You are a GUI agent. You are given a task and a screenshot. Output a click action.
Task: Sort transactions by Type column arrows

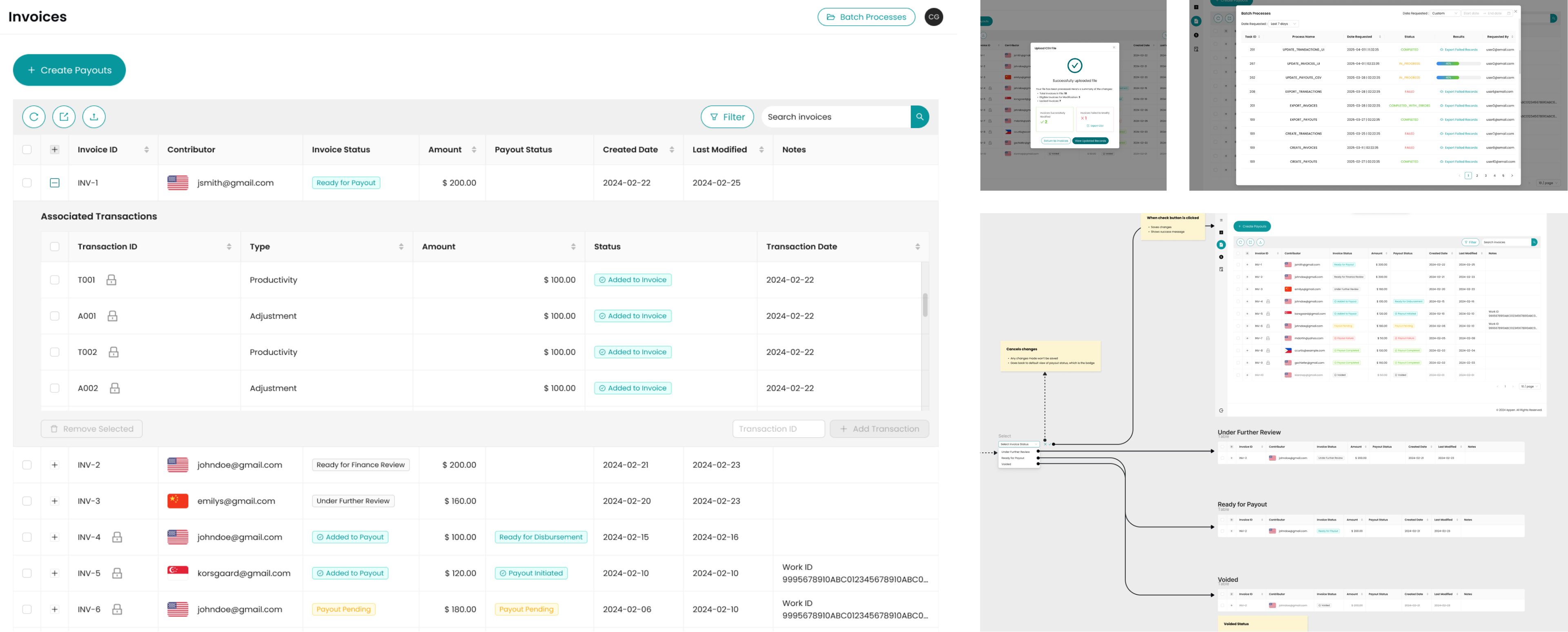click(x=401, y=247)
